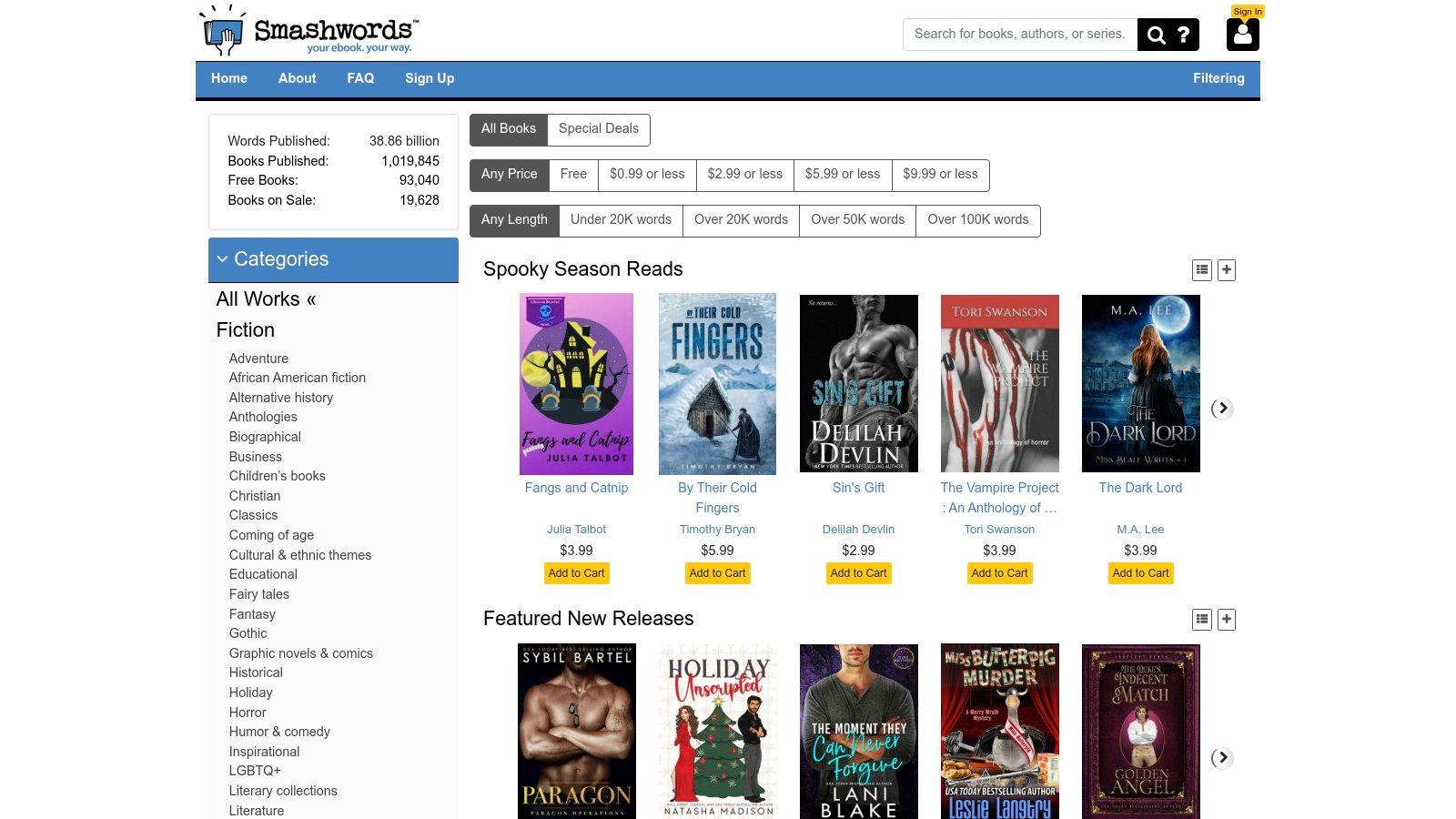Filter books by Free price

pyautogui.click(x=573, y=174)
